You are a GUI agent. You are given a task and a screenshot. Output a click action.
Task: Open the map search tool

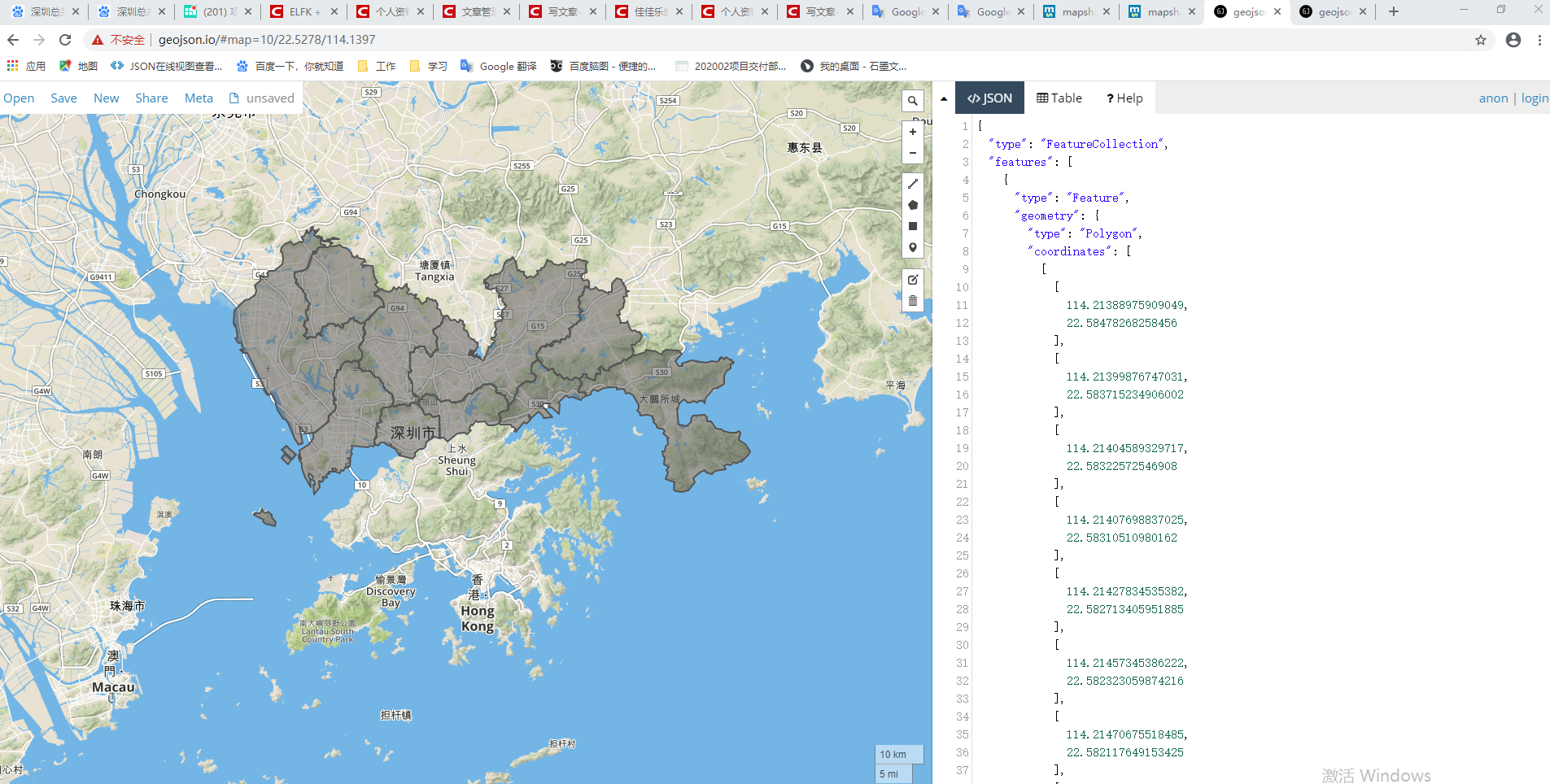912,100
